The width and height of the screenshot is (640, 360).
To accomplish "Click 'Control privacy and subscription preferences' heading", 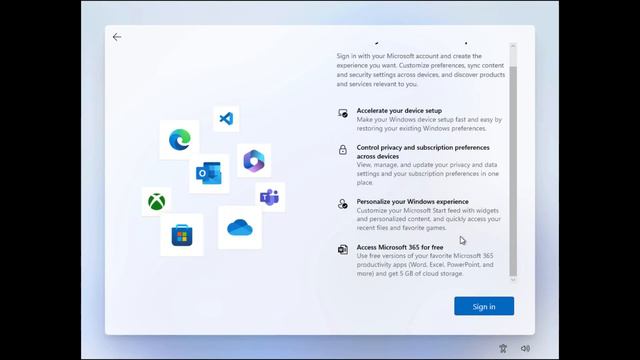I will coord(423,152).
